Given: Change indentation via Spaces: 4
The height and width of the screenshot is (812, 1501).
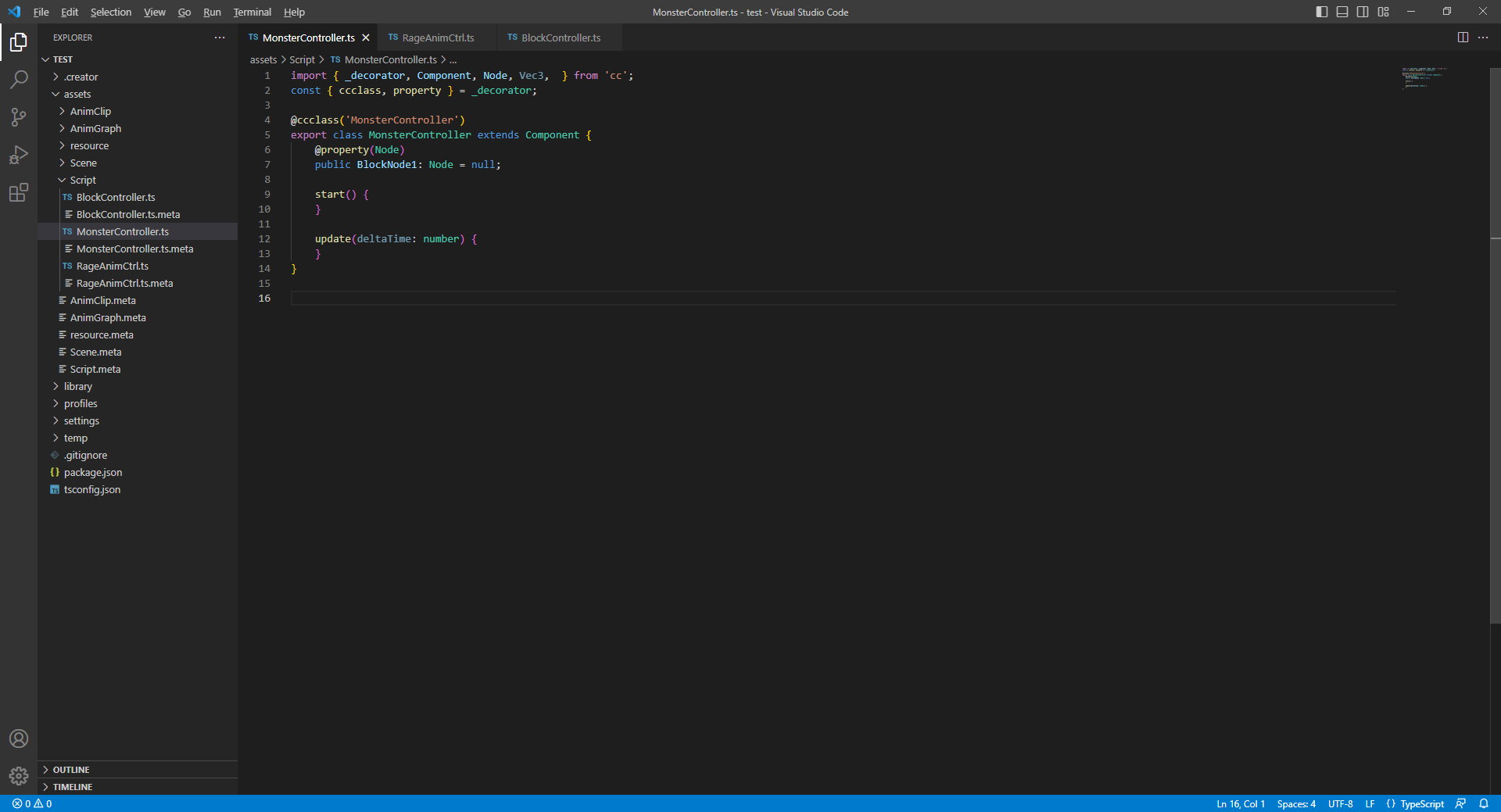Looking at the screenshot, I should click(x=1296, y=803).
